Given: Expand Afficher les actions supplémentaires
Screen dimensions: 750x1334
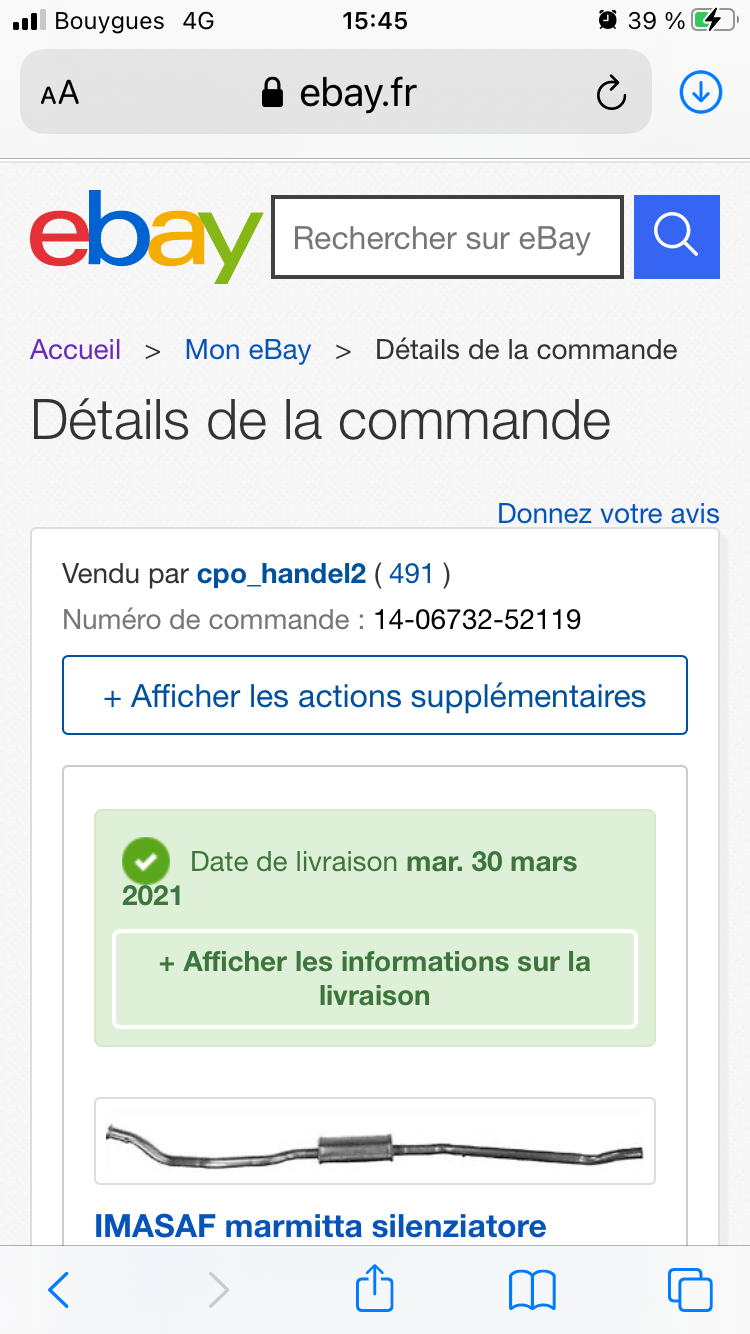Looking at the screenshot, I should click(x=375, y=696).
